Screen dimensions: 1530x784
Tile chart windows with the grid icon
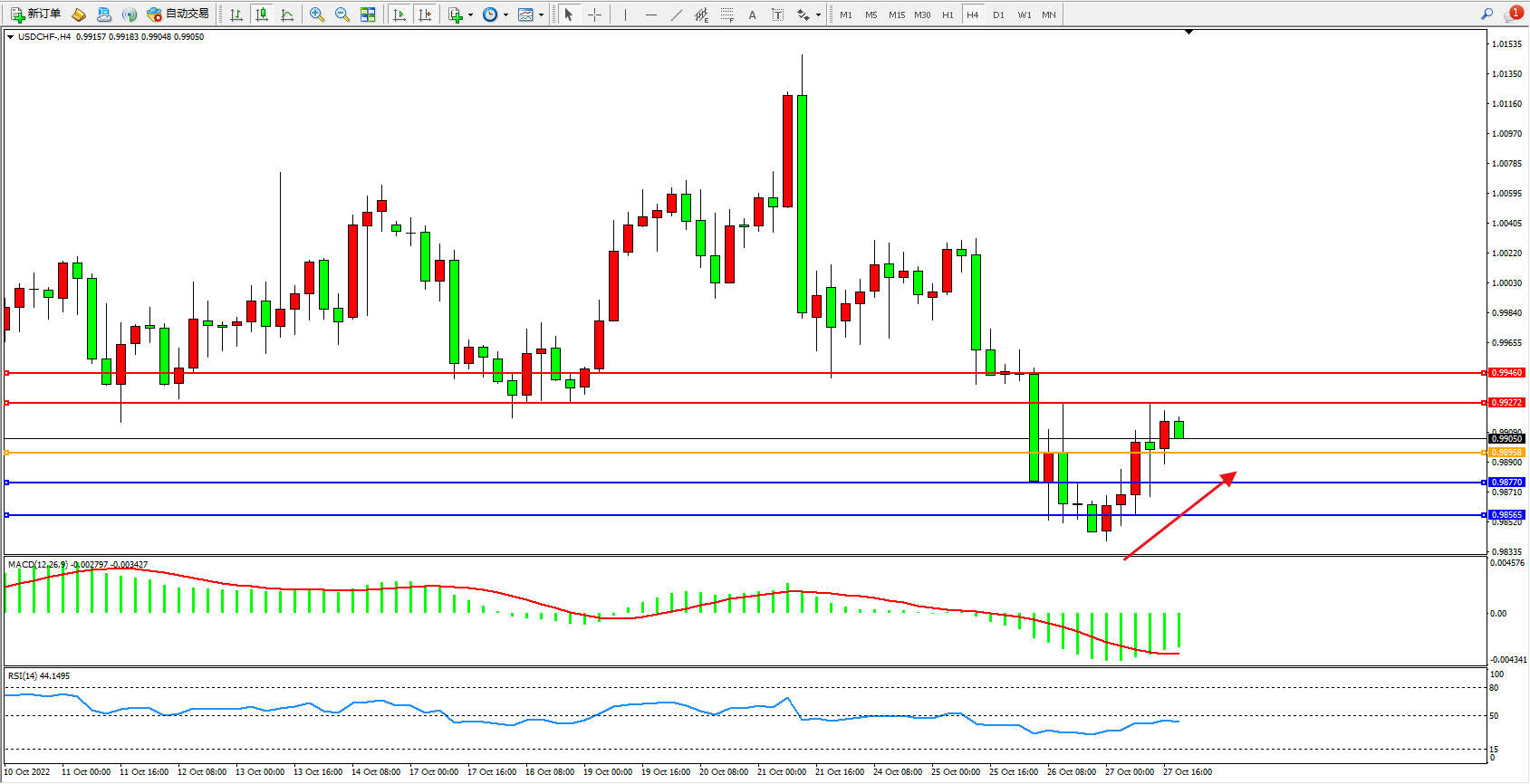pyautogui.click(x=368, y=14)
